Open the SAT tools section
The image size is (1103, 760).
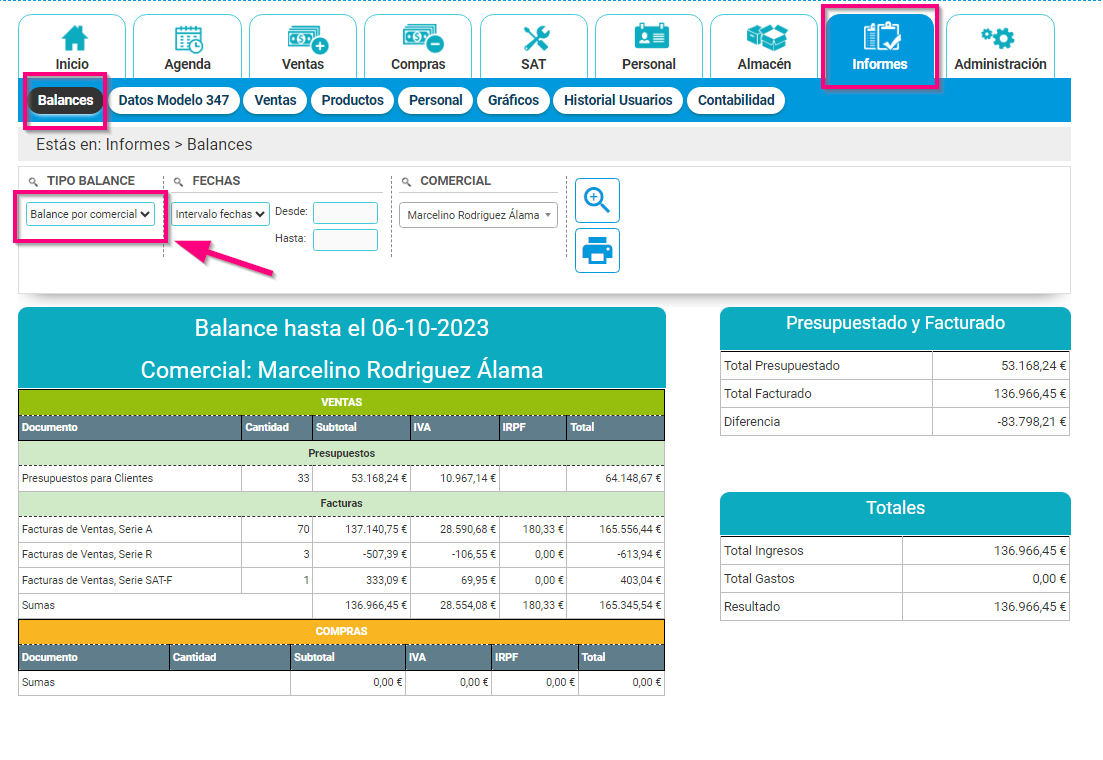tap(533, 46)
